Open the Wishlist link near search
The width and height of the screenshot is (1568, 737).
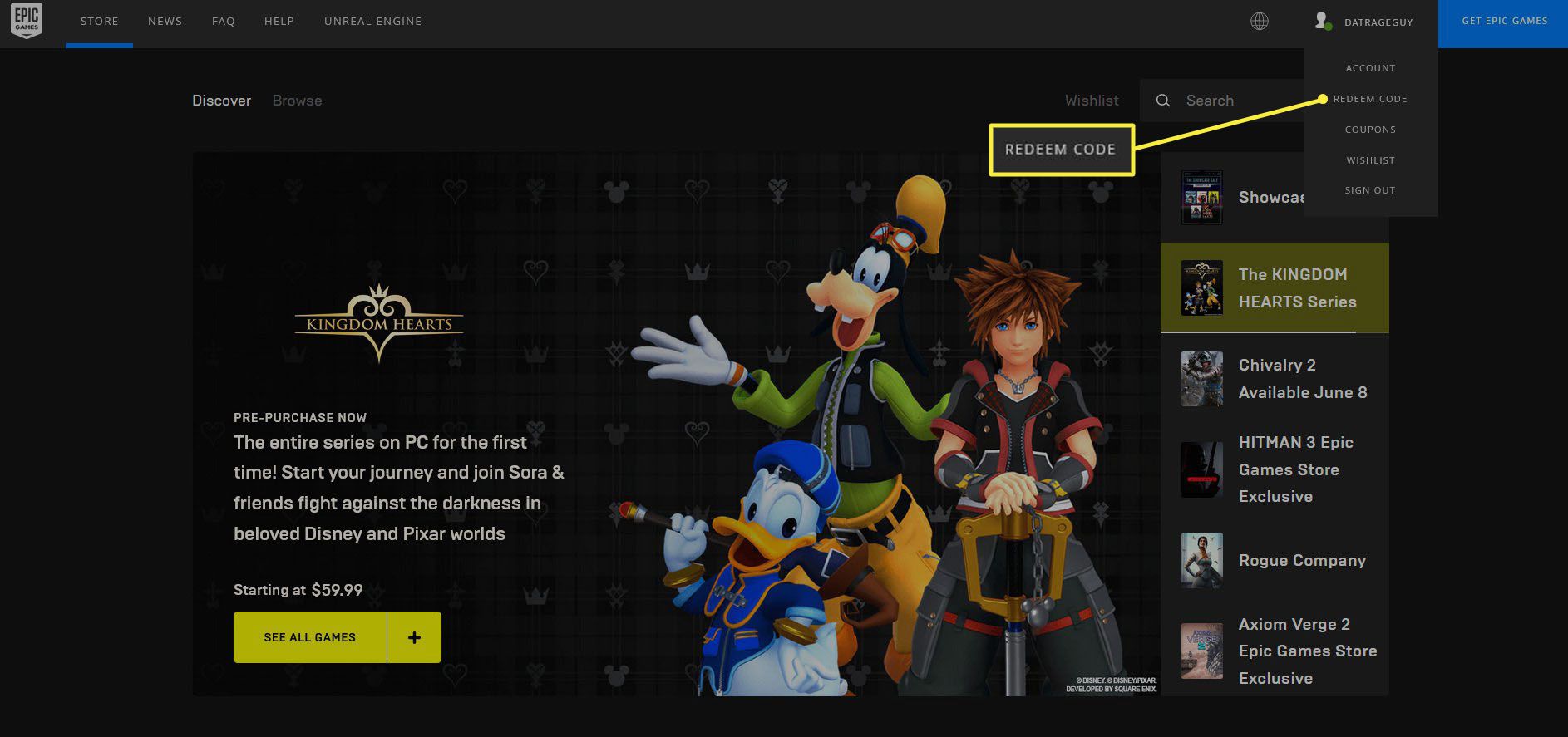(x=1092, y=101)
